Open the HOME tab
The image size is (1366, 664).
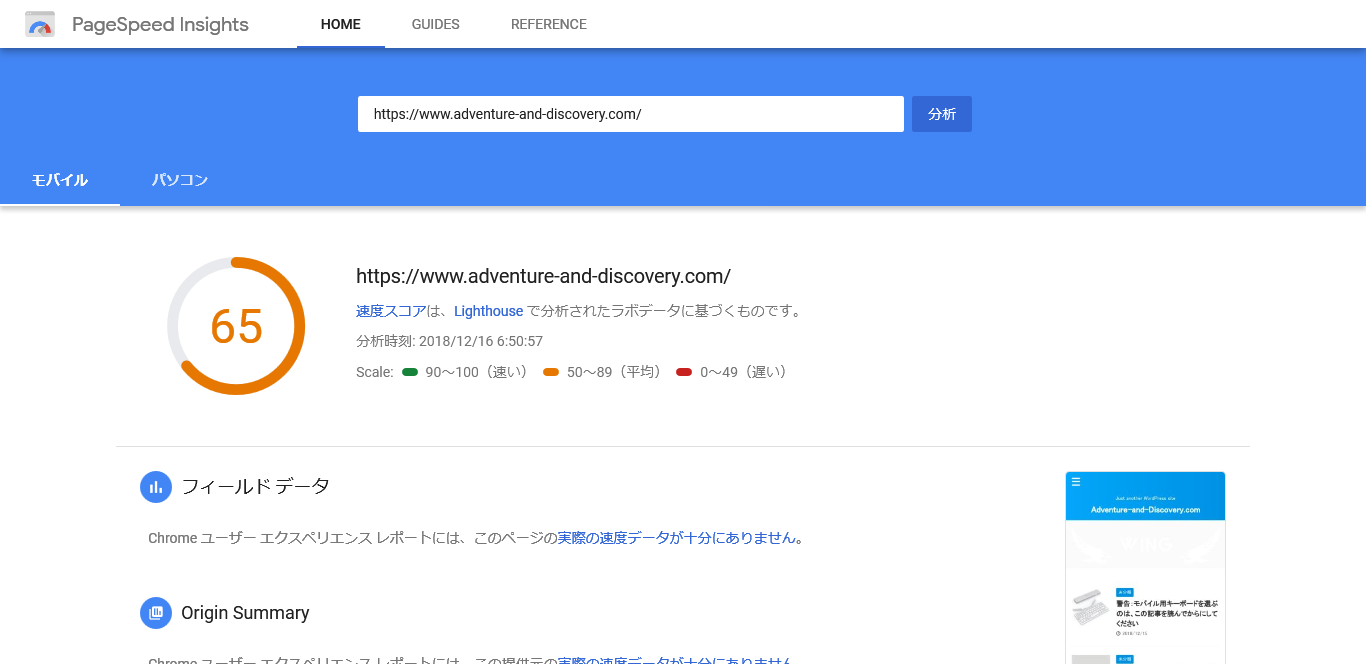341,24
